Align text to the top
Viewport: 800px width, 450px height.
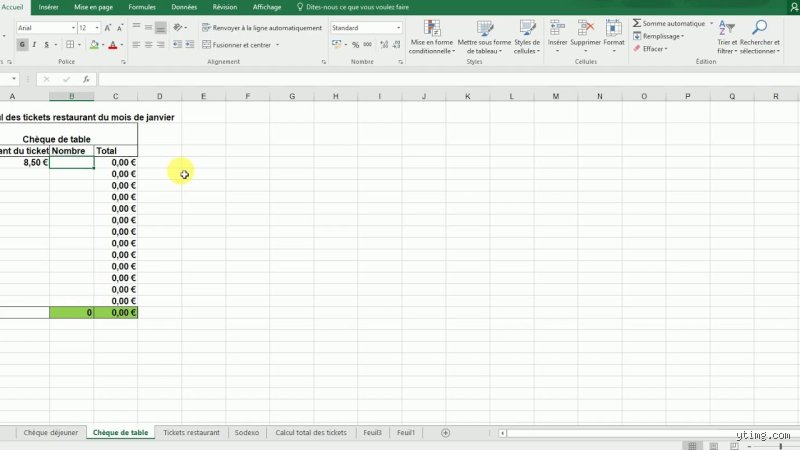pos(136,28)
